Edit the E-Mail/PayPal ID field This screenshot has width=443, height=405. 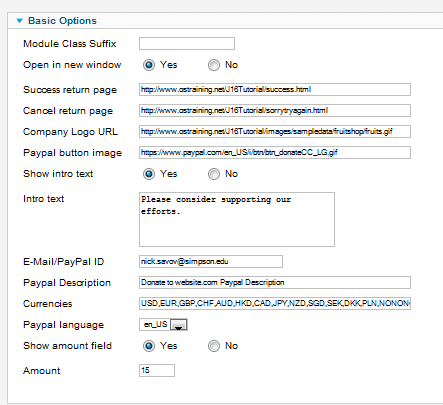tap(211, 262)
